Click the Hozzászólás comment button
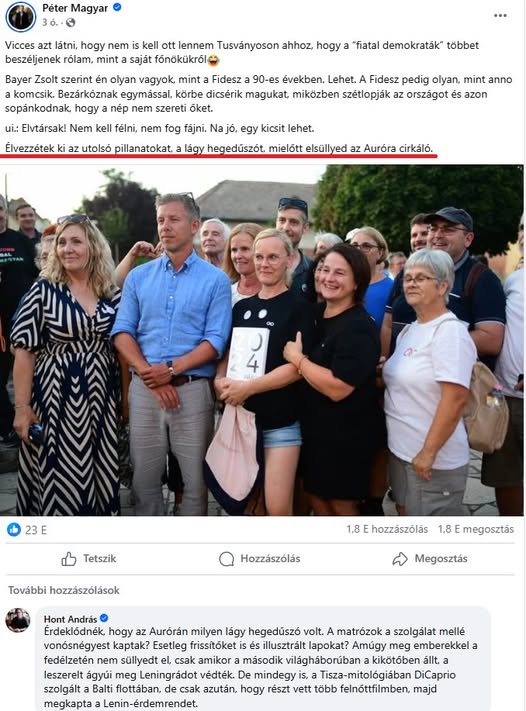 (x=259, y=559)
